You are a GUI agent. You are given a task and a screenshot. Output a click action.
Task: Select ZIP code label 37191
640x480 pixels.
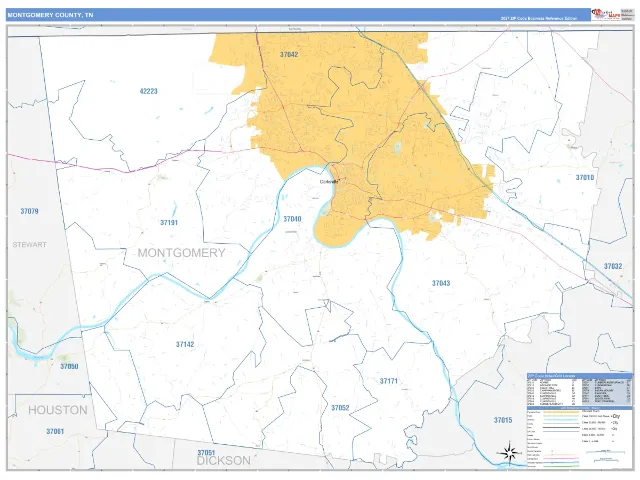(169, 222)
